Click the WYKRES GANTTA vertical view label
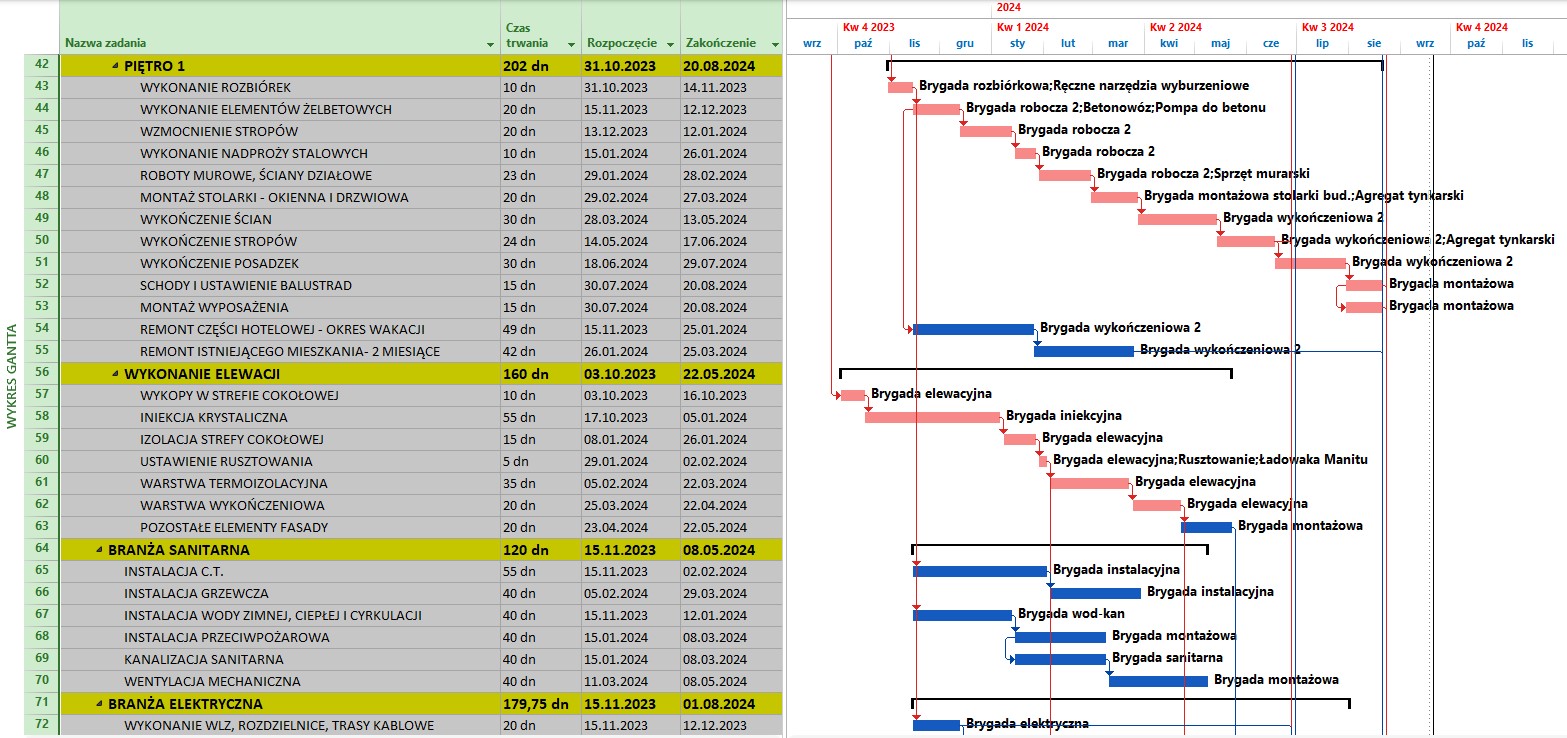 point(12,375)
